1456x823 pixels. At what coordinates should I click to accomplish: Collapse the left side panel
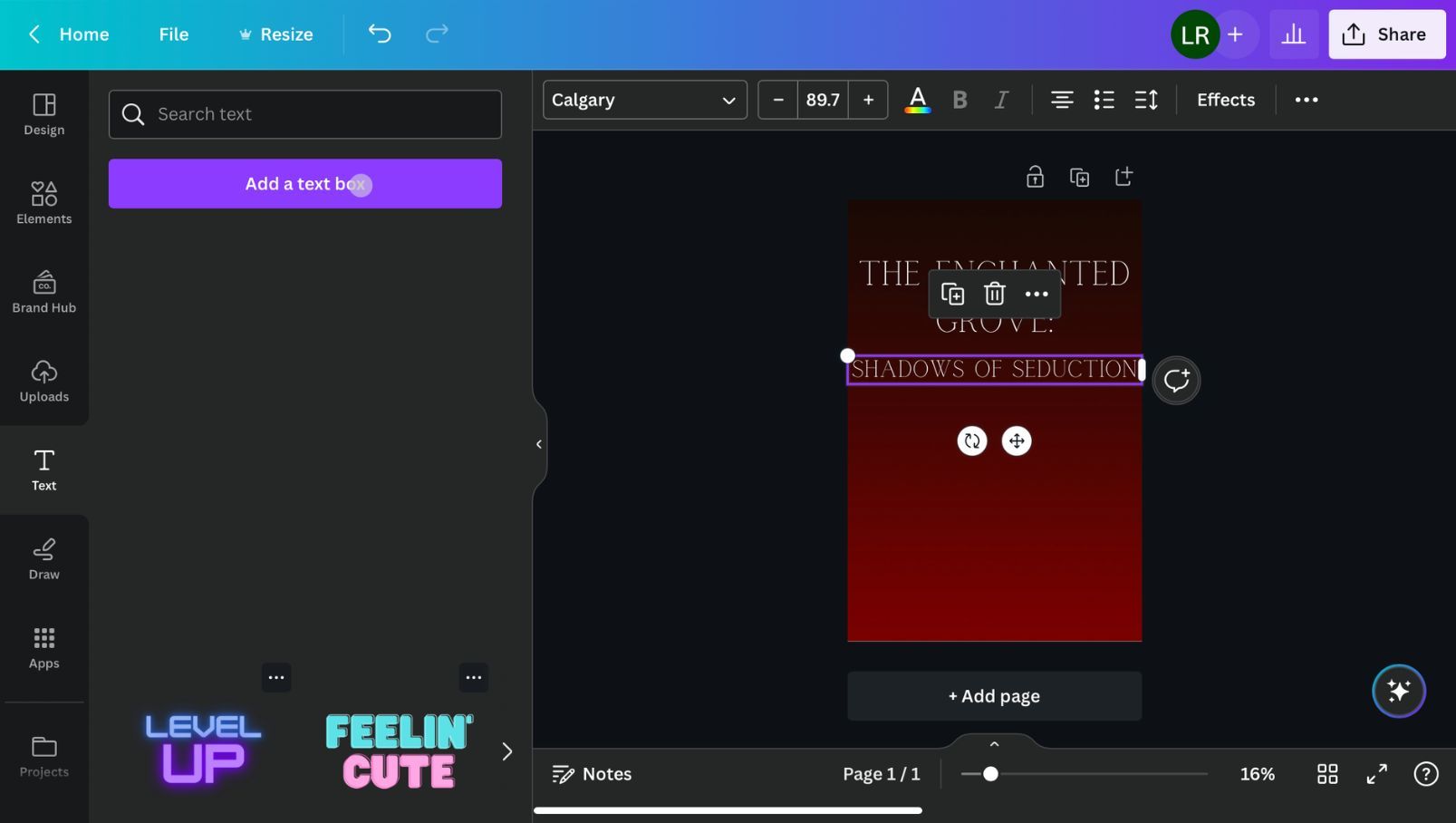(x=538, y=443)
